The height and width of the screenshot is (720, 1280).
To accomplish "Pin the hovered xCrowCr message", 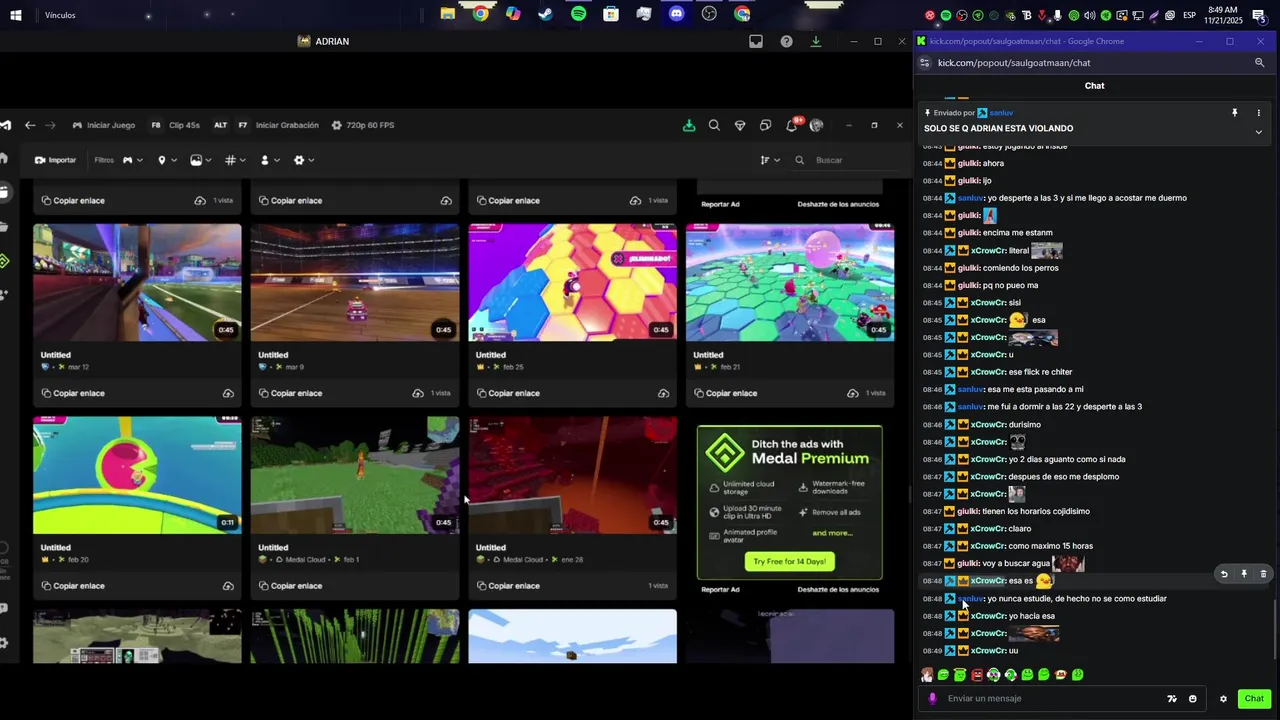I will [x=1244, y=574].
